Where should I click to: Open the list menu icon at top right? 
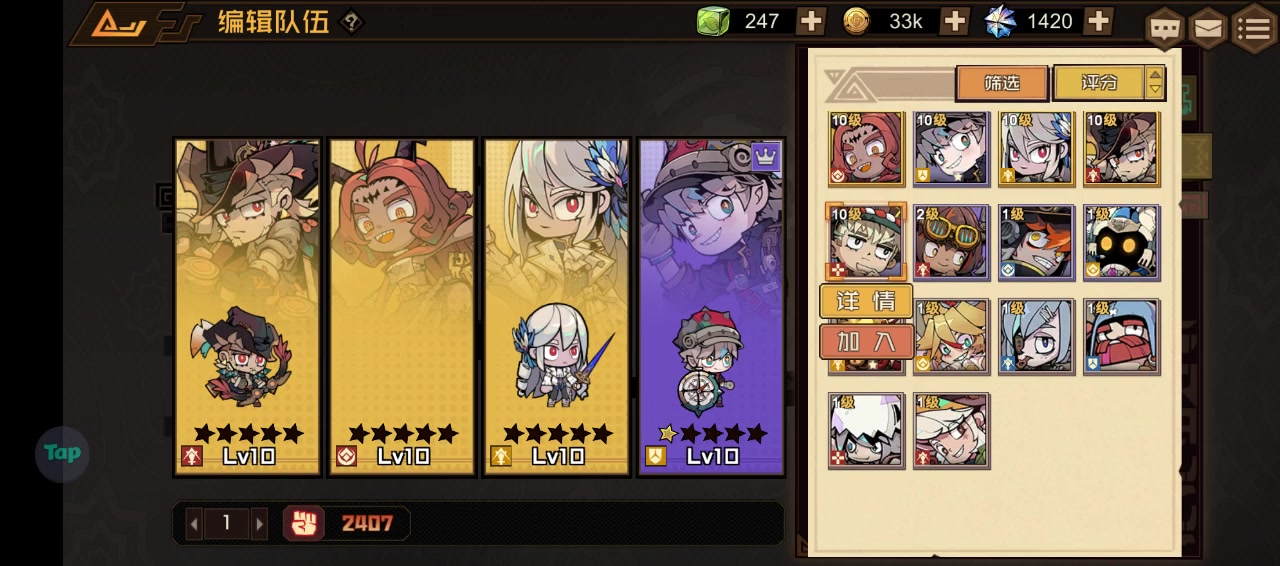tap(1254, 28)
